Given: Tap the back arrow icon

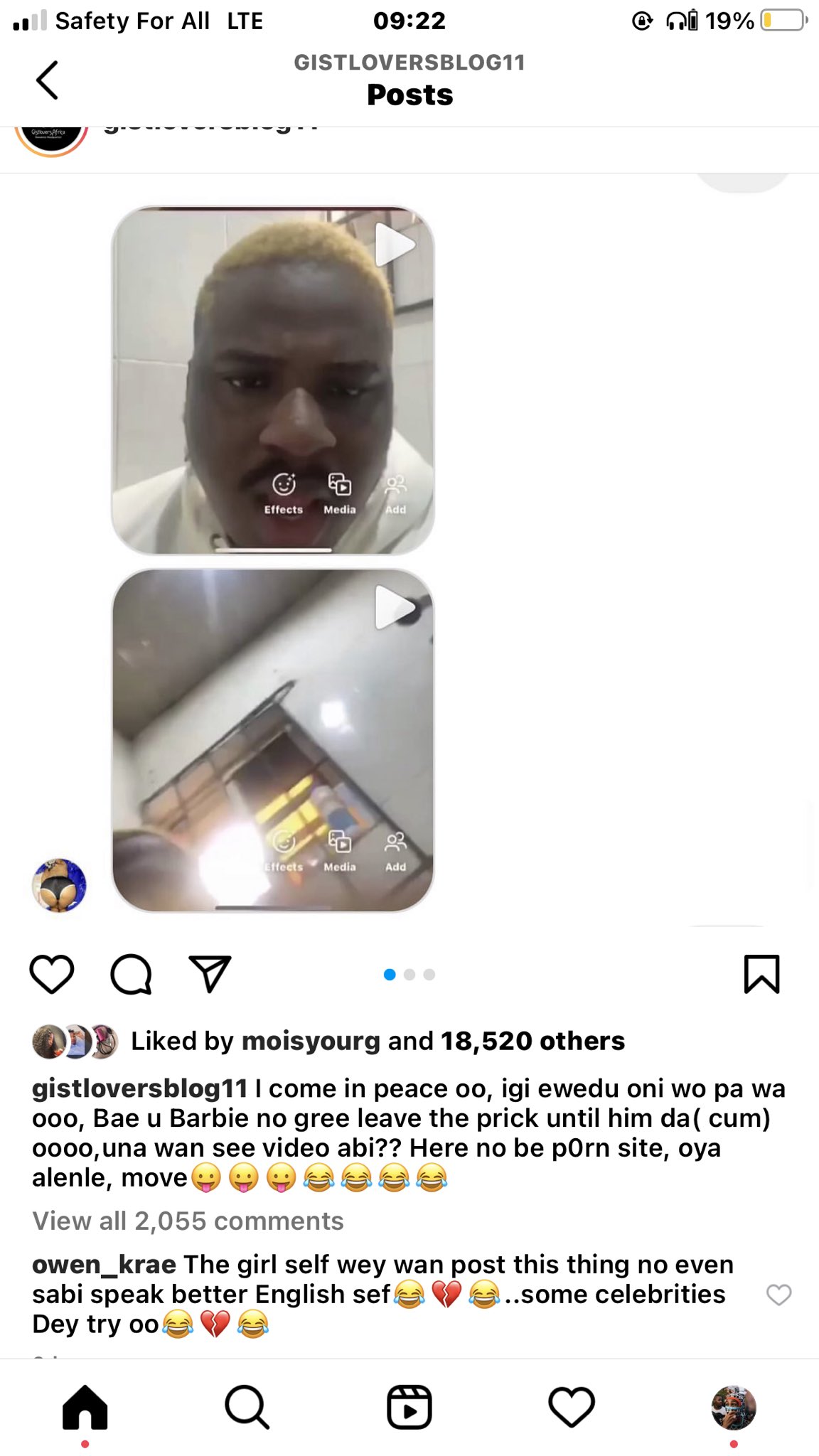Looking at the screenshot, I should tap(47, 80).
